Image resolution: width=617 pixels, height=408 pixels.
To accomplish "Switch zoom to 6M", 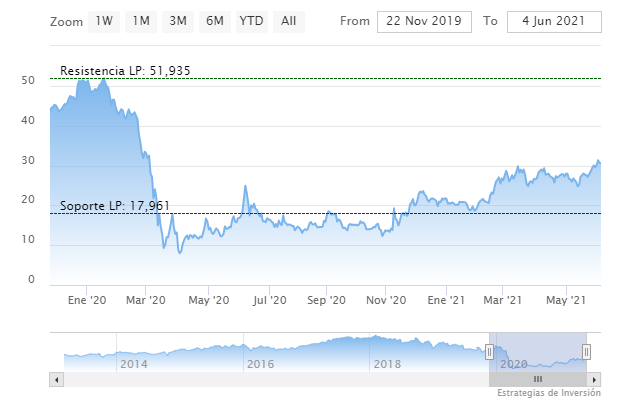I will coord(214,21).
